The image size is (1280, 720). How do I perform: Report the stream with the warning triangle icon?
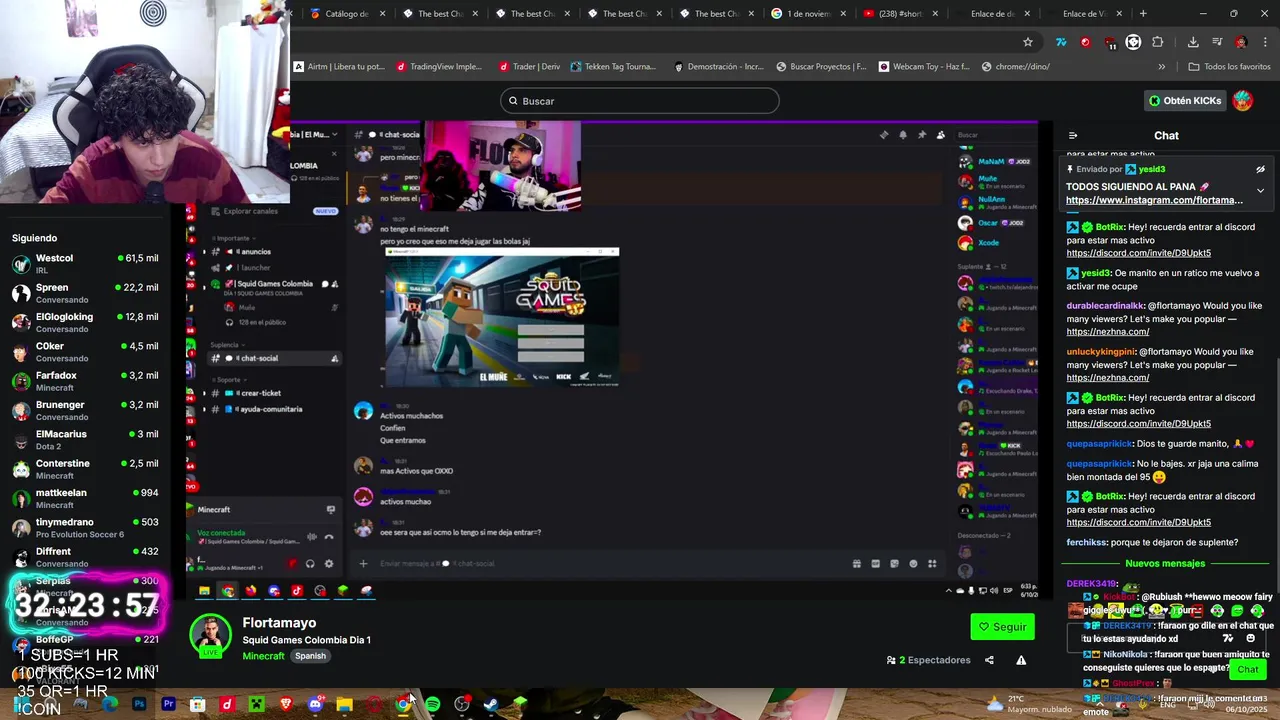[x=1021, y=660]
